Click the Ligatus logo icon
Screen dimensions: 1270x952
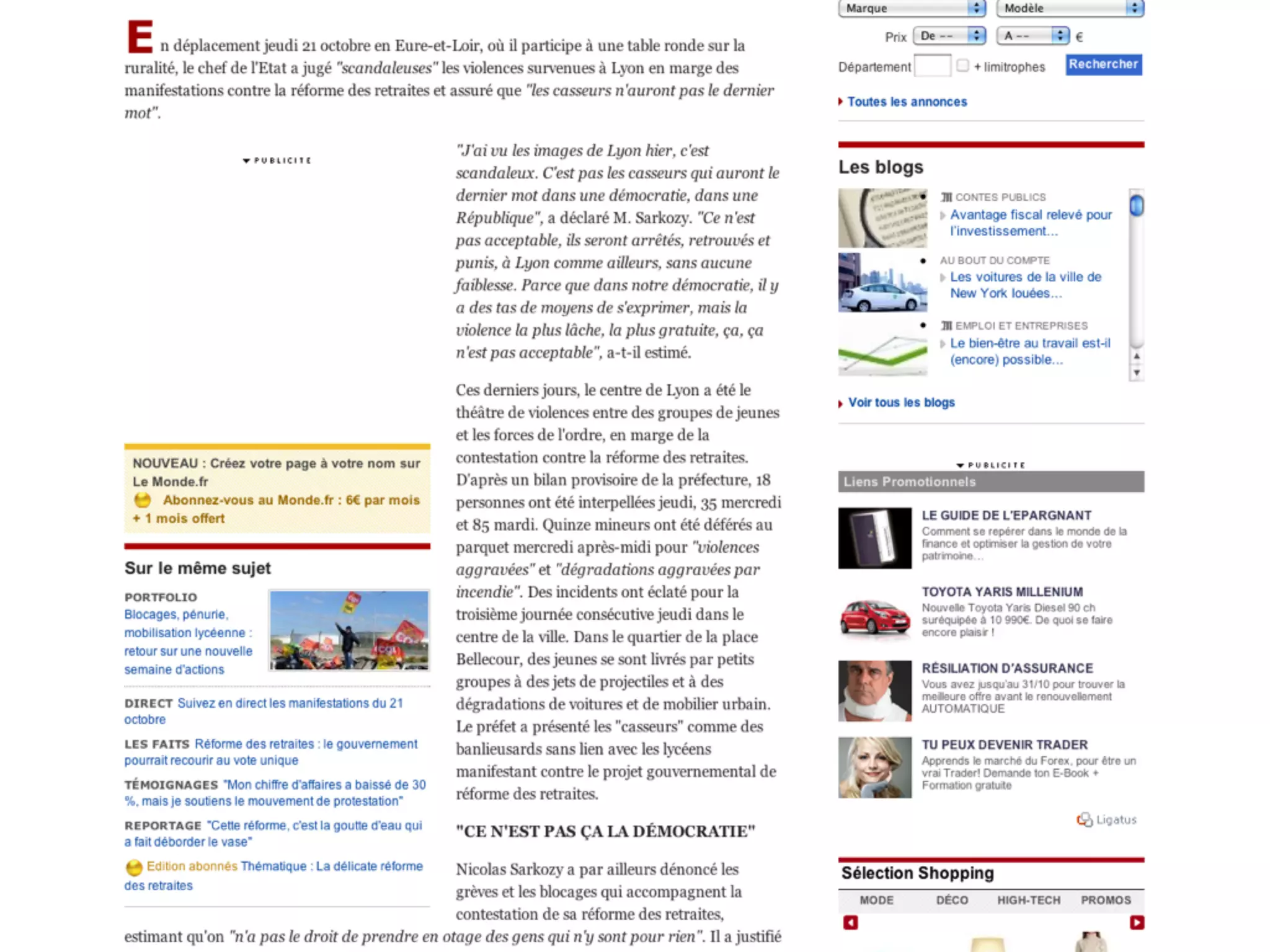[x=1084, y=819]
